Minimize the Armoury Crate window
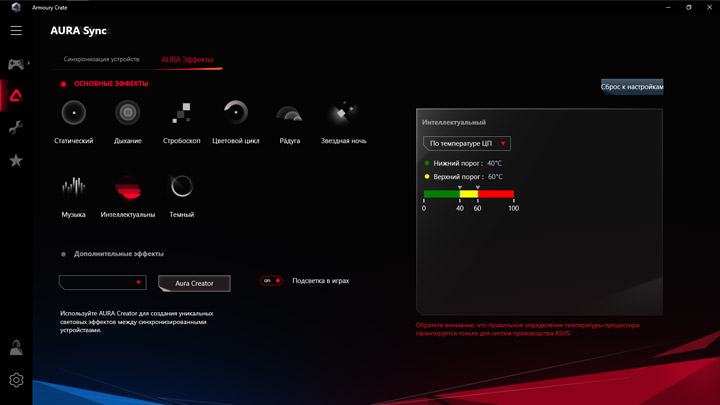 668,7
